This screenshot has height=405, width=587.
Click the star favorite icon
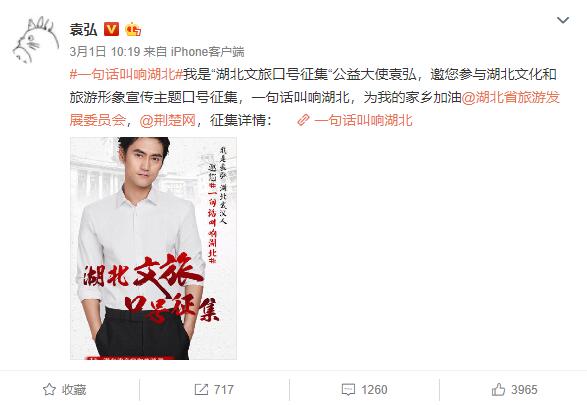coord(49,390)
